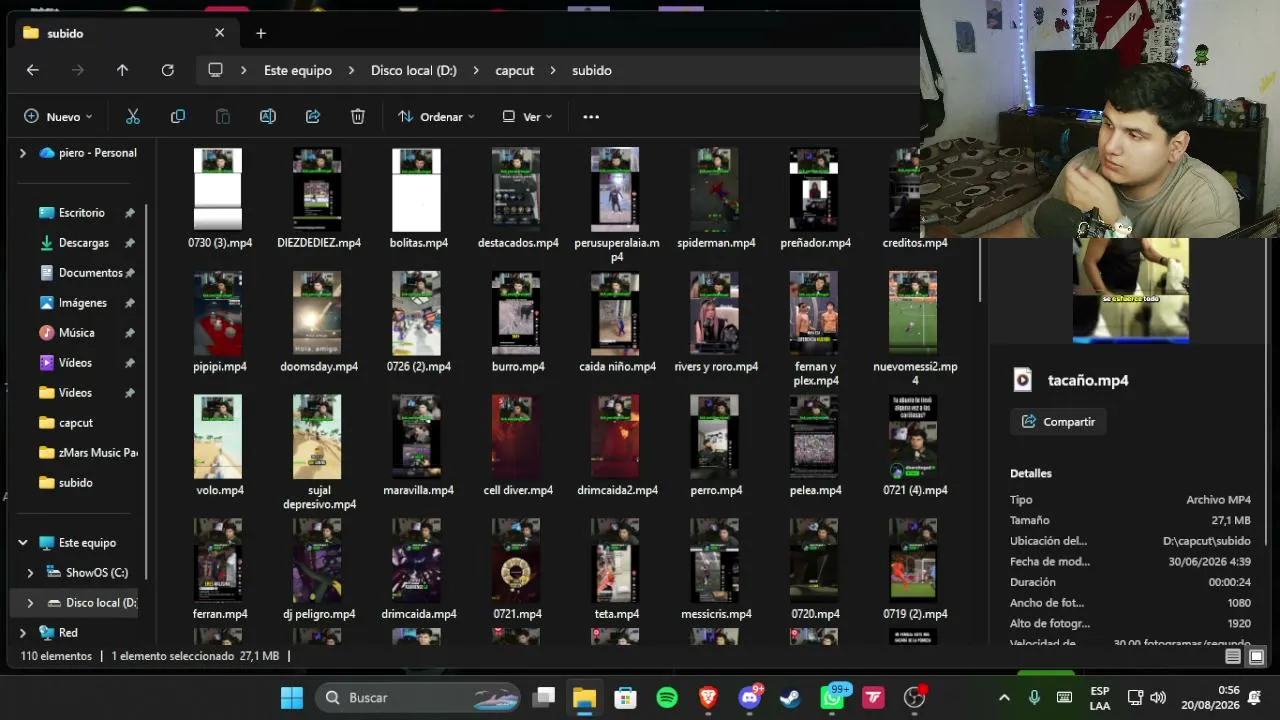Switch to large thumbnails view in status bar
The width and height of the screenshot is (1280, 720).
[x=1256, y=657]
